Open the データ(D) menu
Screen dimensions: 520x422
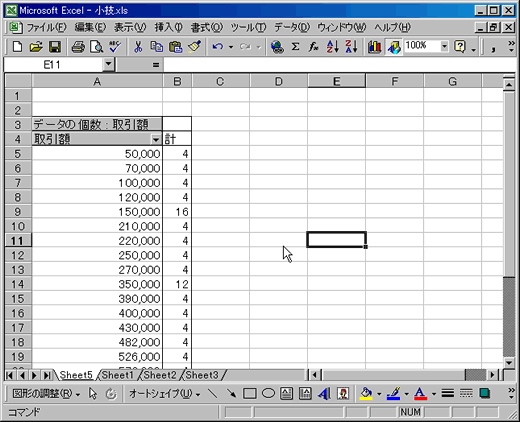tap(292, 27)
